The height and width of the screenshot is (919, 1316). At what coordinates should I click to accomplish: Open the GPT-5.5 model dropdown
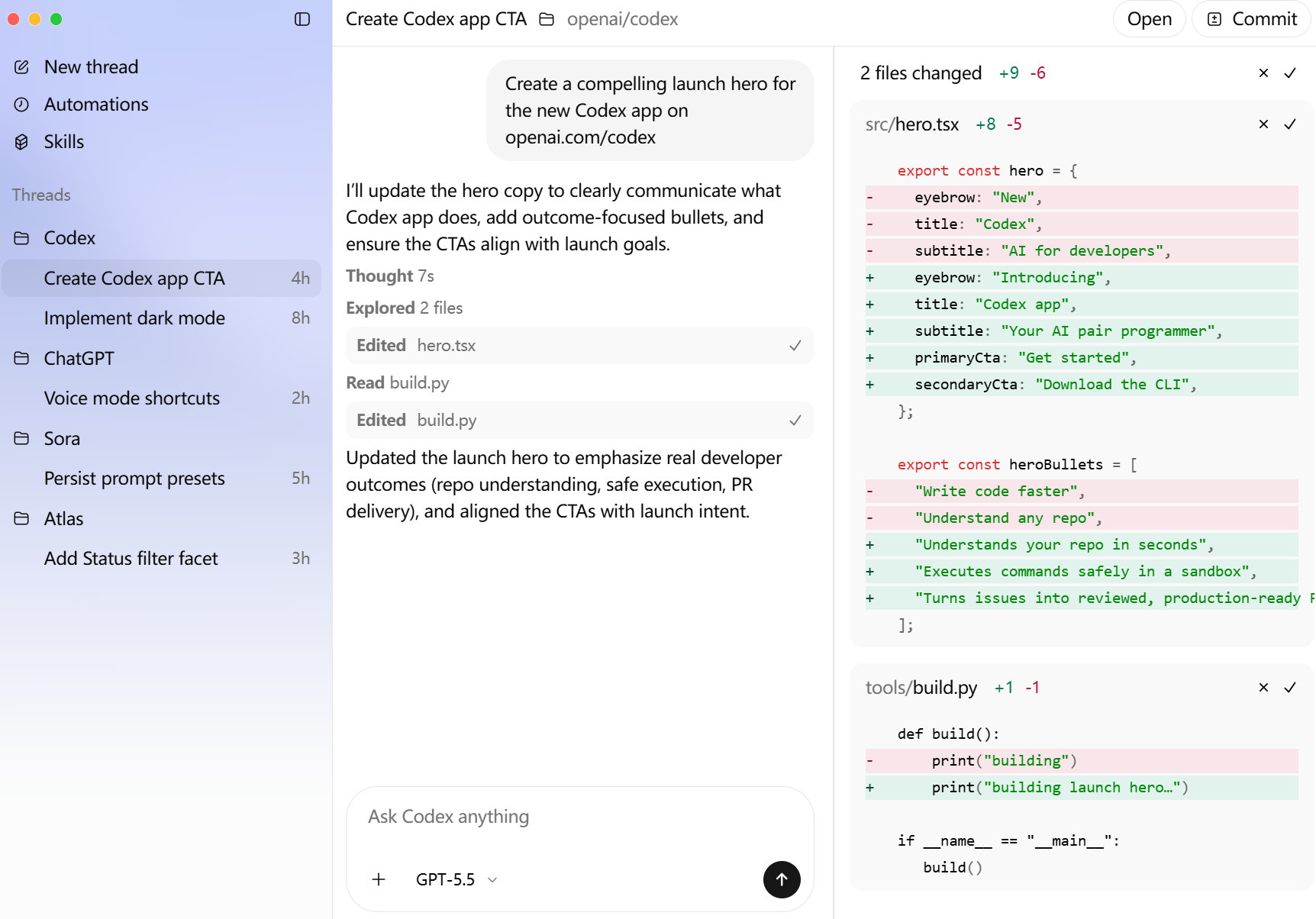(x=456, y=879)
